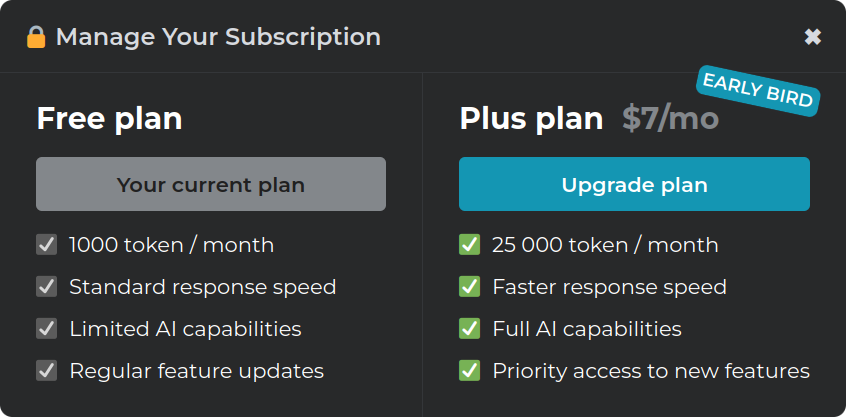Close the subscription dialog with X

(813, 37)
